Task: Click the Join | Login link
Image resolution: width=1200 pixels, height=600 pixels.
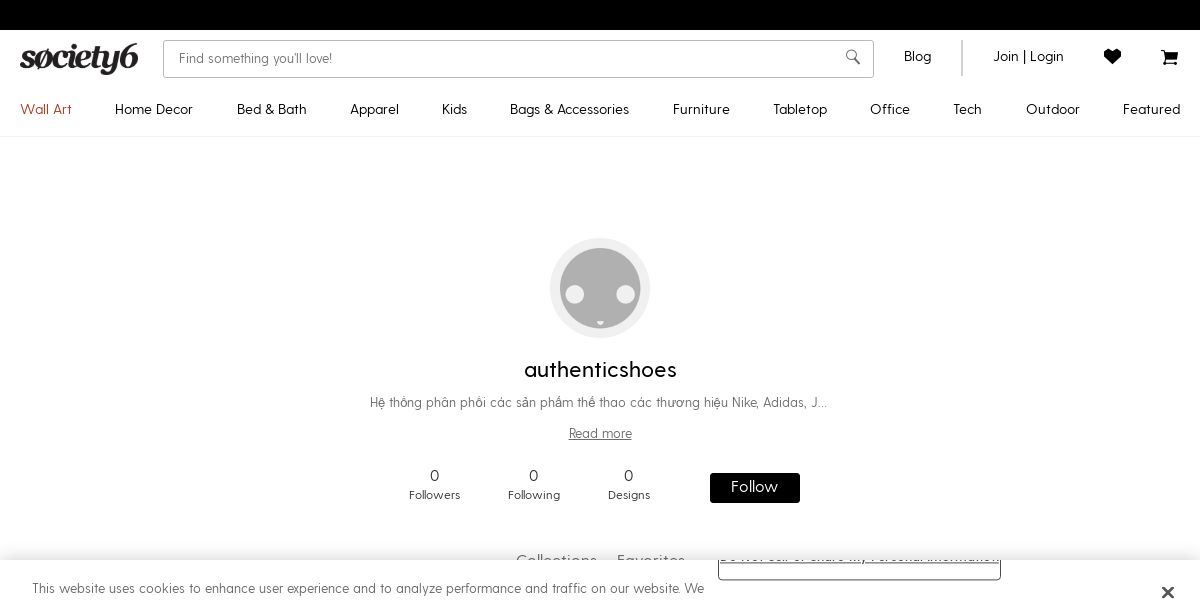Action: (1028, 57)
